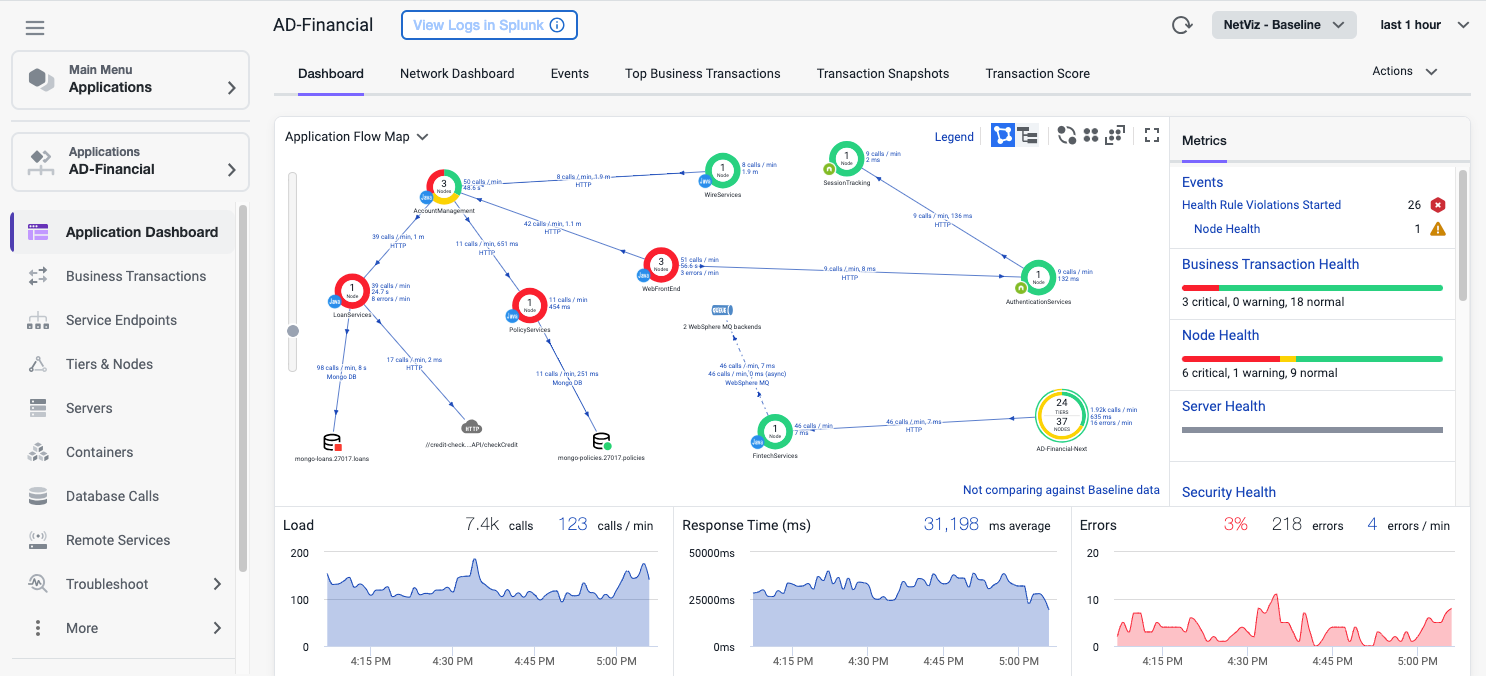1486x676 pixels.
Task: Click the WireServices tier node
Action: click(x=722, y=170)
